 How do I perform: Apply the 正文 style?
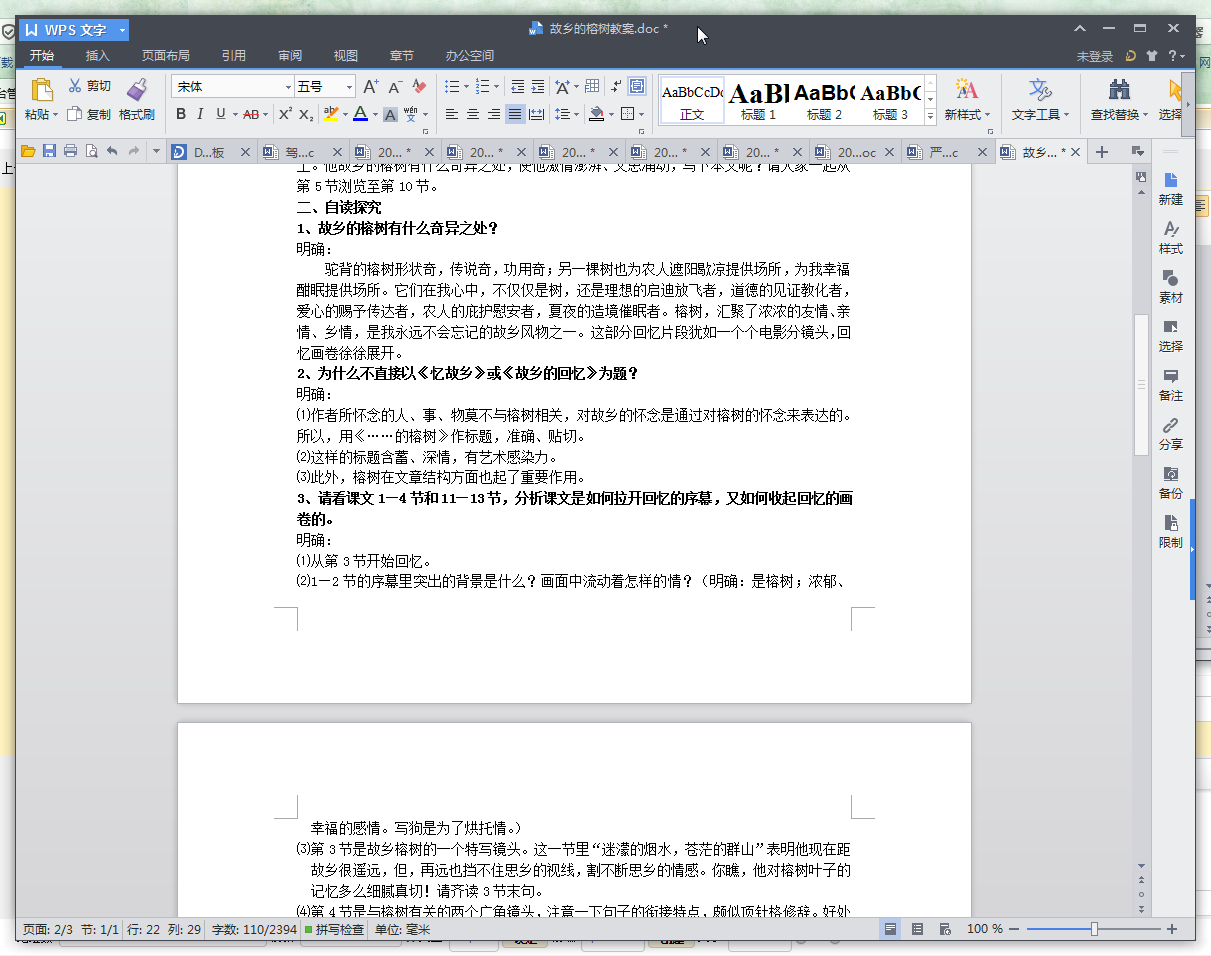[692, 100]
